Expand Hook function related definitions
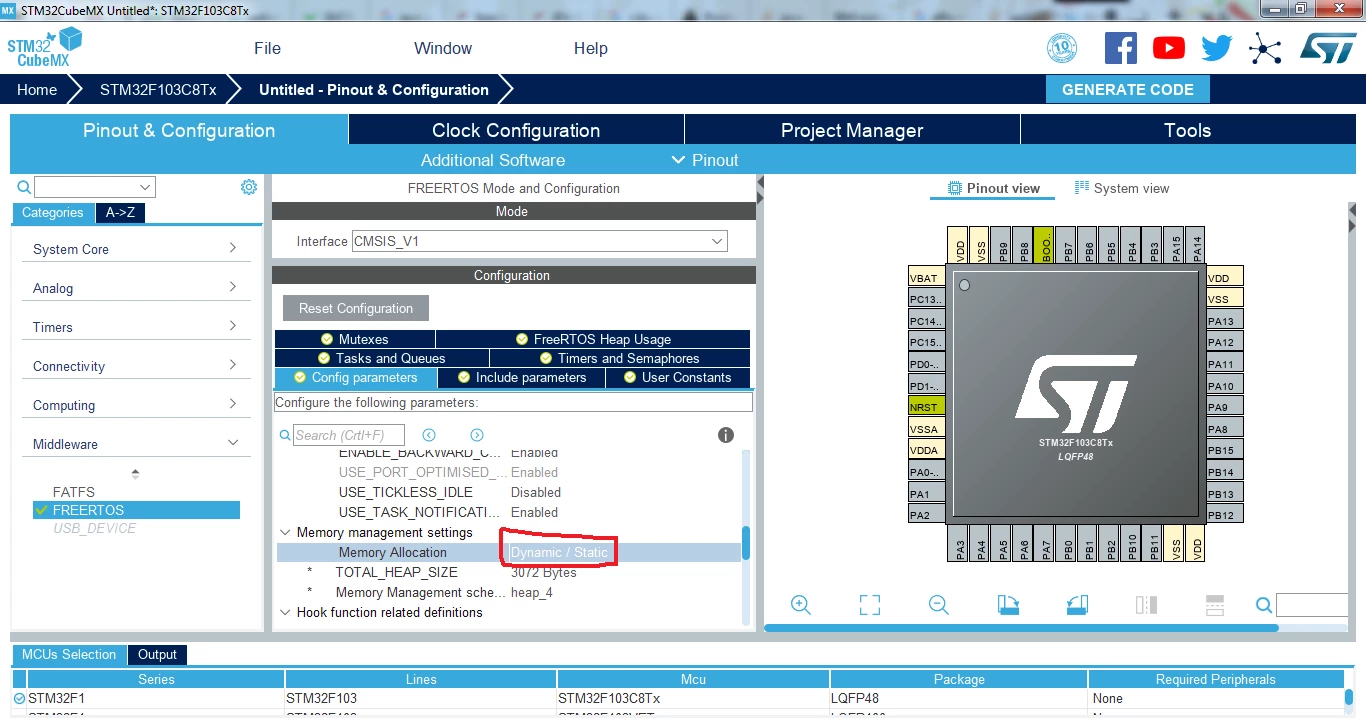 pos(286,612)
